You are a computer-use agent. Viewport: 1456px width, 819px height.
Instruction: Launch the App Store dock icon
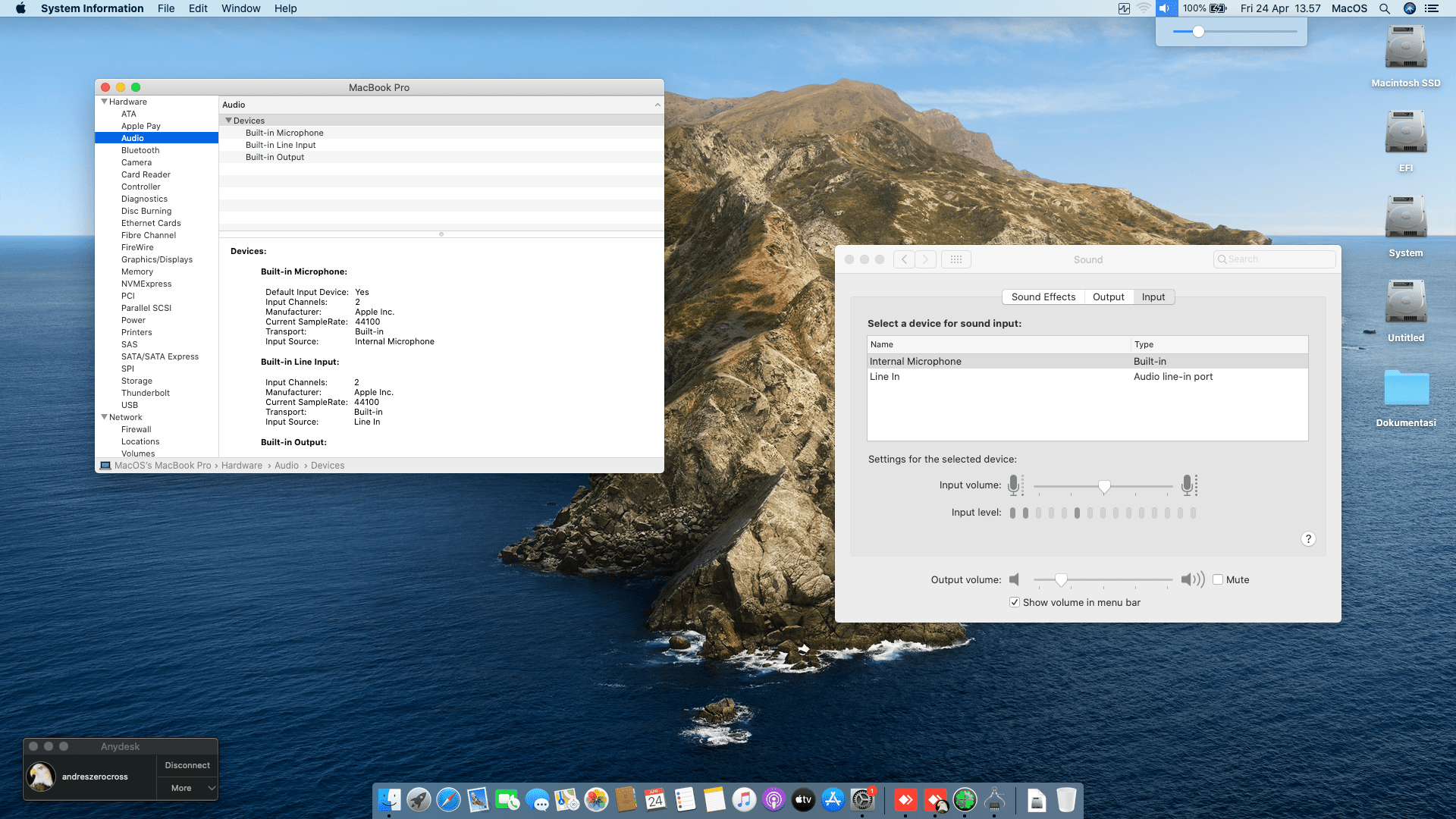[833, 800]
